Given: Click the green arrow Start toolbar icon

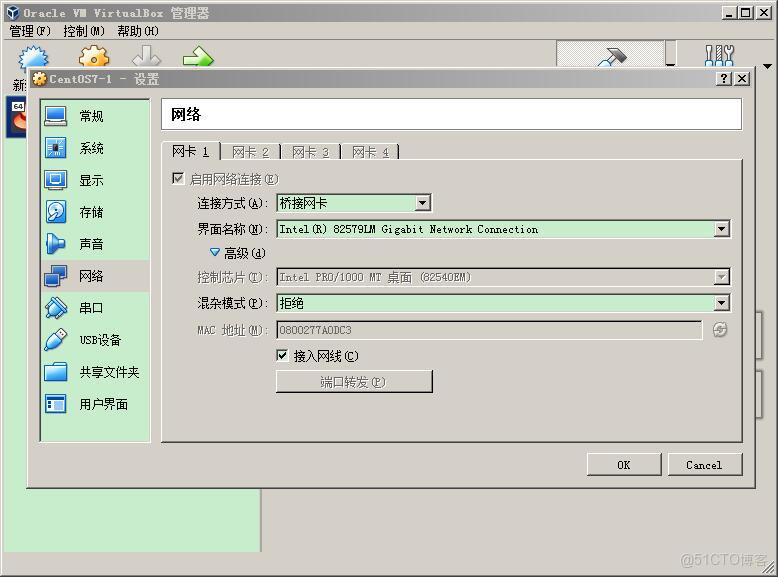Looking at the screenshot, I should [198, 57].
